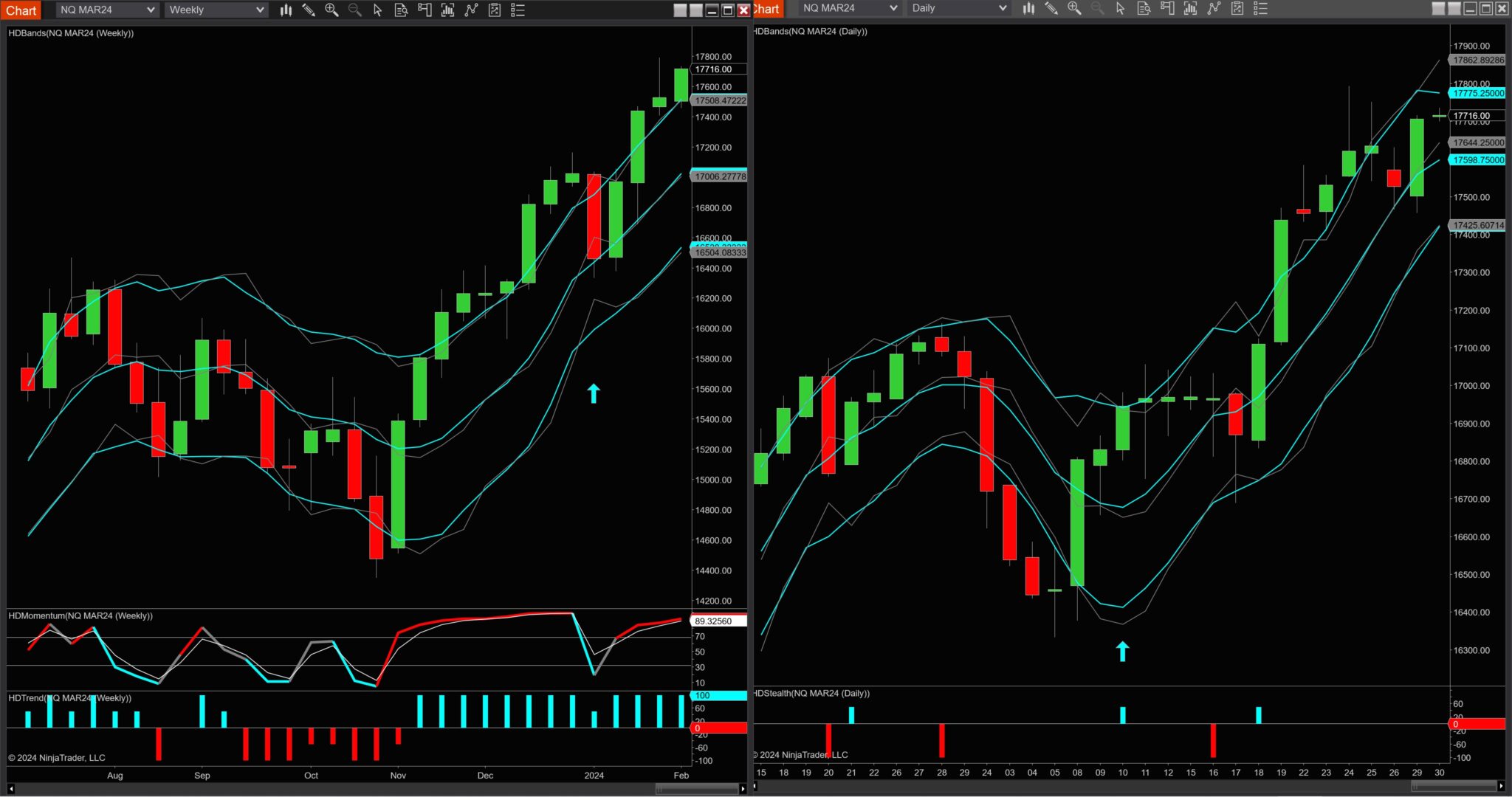Toggle the tabs list view on the Daily chart
1512x797 pixels.
(1261, 9)
